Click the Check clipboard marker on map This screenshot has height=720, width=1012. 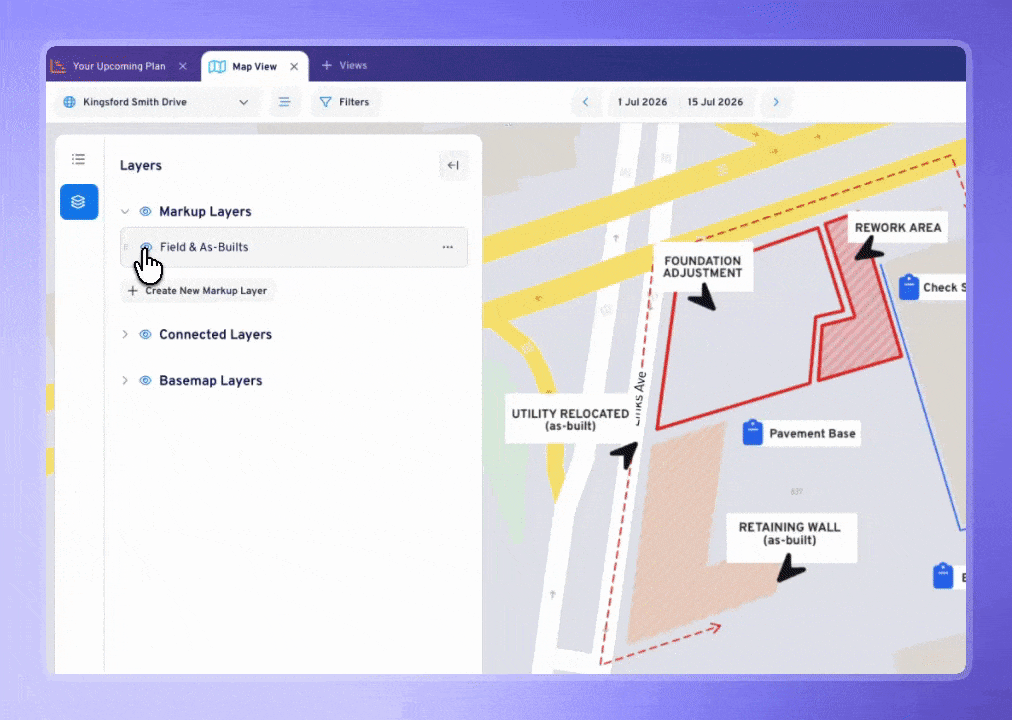point(909,287)
